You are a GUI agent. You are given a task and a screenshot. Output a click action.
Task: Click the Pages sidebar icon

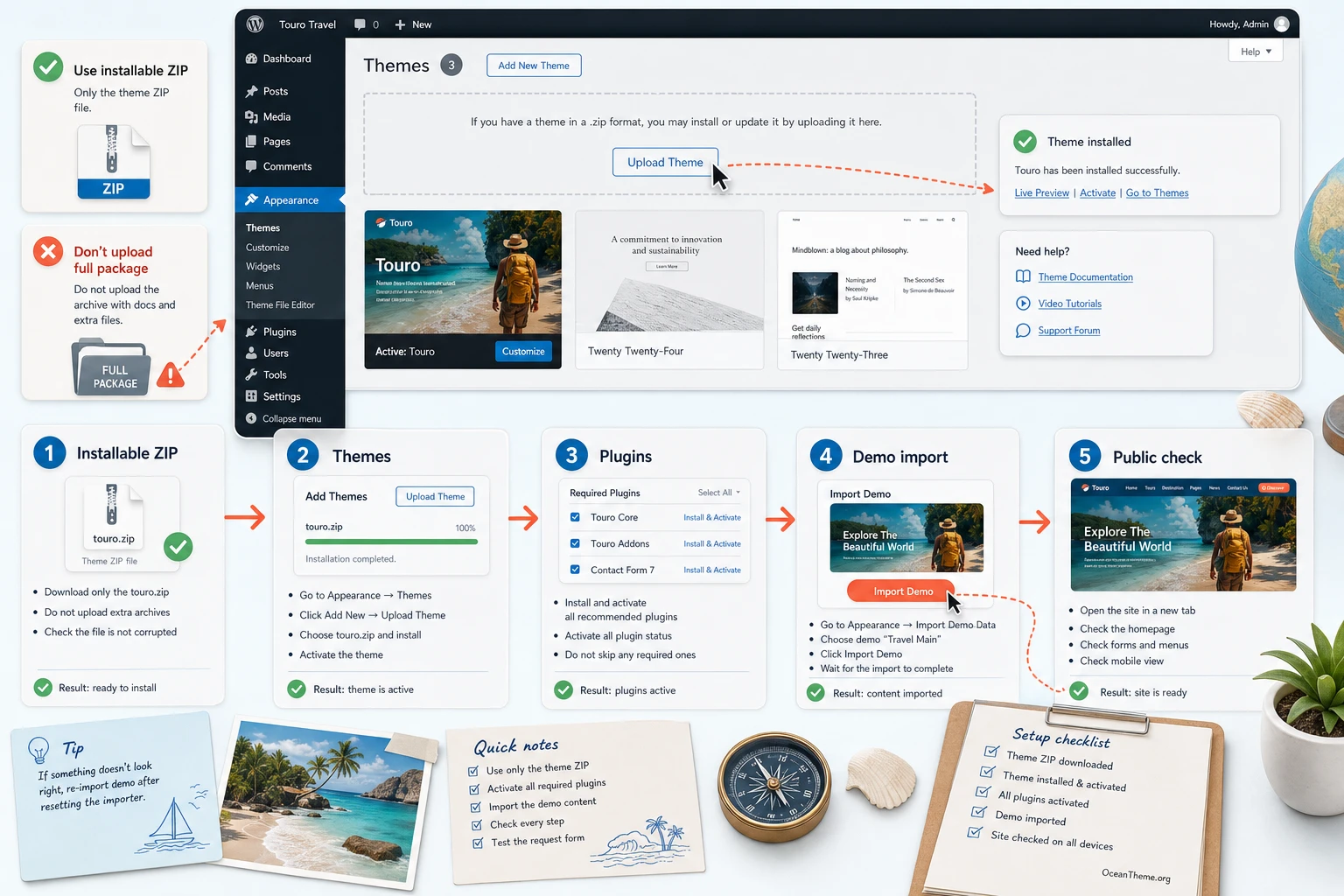(251, 141)
